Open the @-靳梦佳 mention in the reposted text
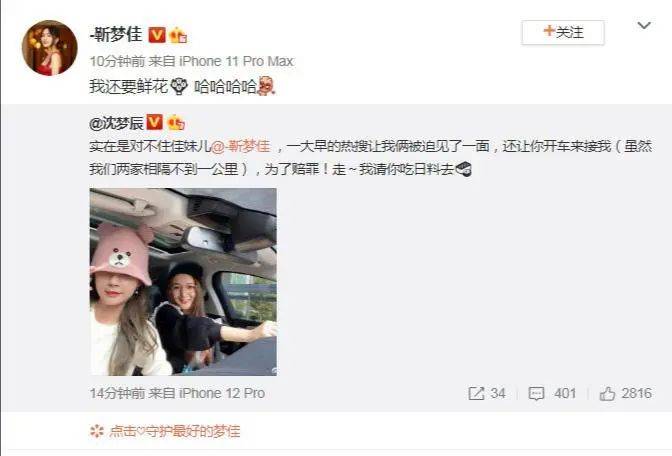The width and height of the screenshot is (672, 456). point(240,147)
